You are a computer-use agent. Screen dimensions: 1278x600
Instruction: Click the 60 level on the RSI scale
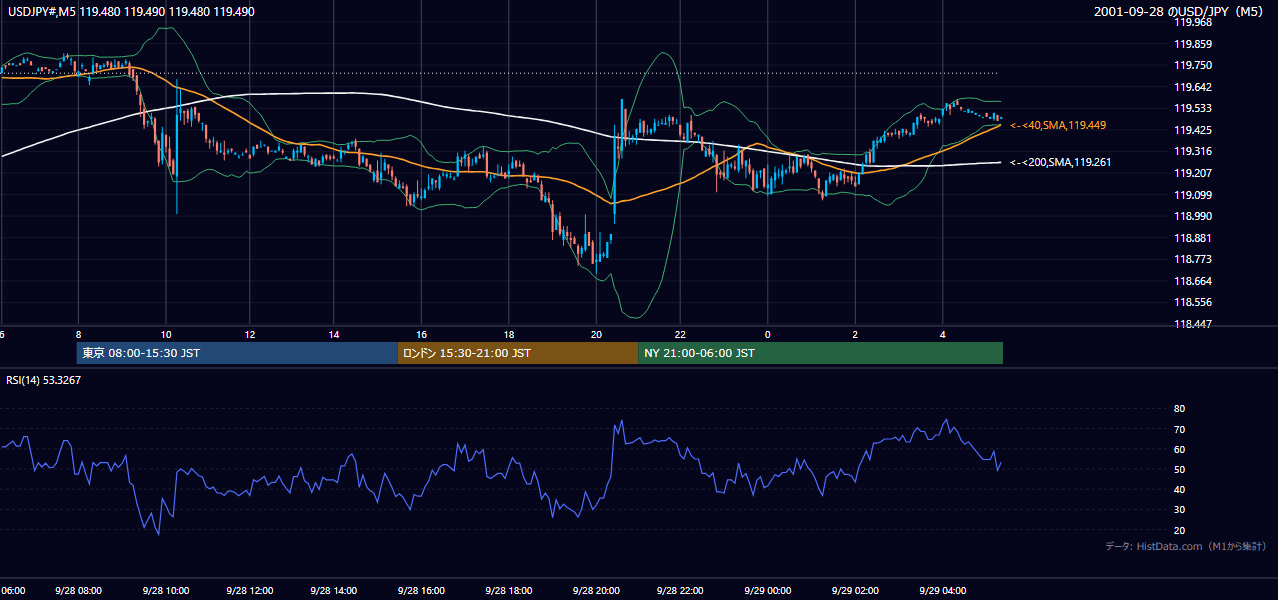tap(1179, 449)
